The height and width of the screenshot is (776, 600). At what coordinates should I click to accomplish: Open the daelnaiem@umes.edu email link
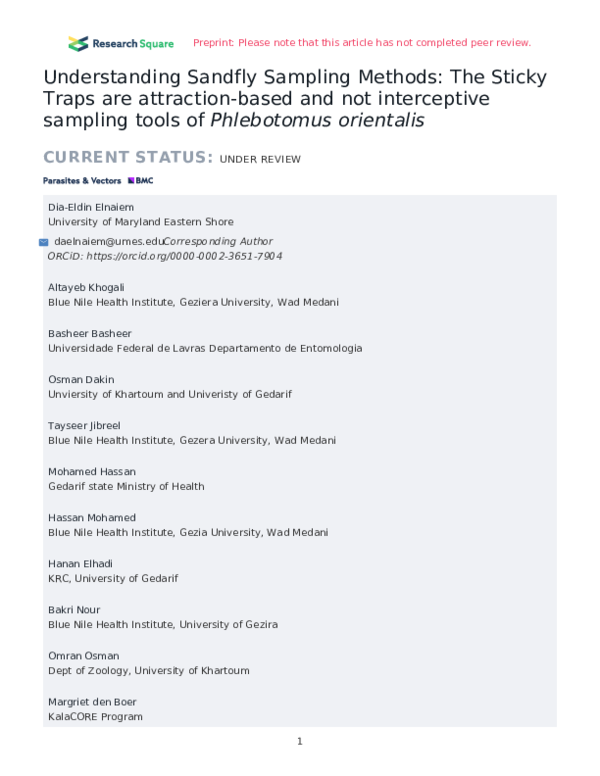[x=108, y=242]
